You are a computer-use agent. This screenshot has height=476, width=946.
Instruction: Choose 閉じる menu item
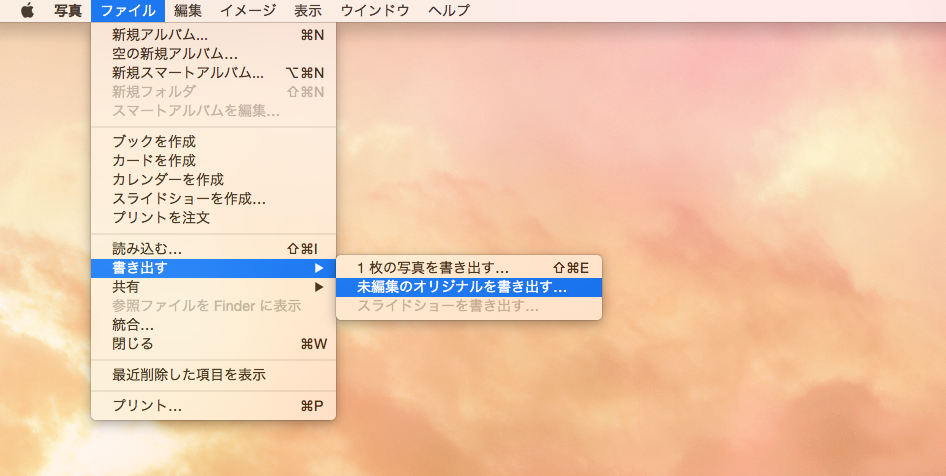(213, 344)
